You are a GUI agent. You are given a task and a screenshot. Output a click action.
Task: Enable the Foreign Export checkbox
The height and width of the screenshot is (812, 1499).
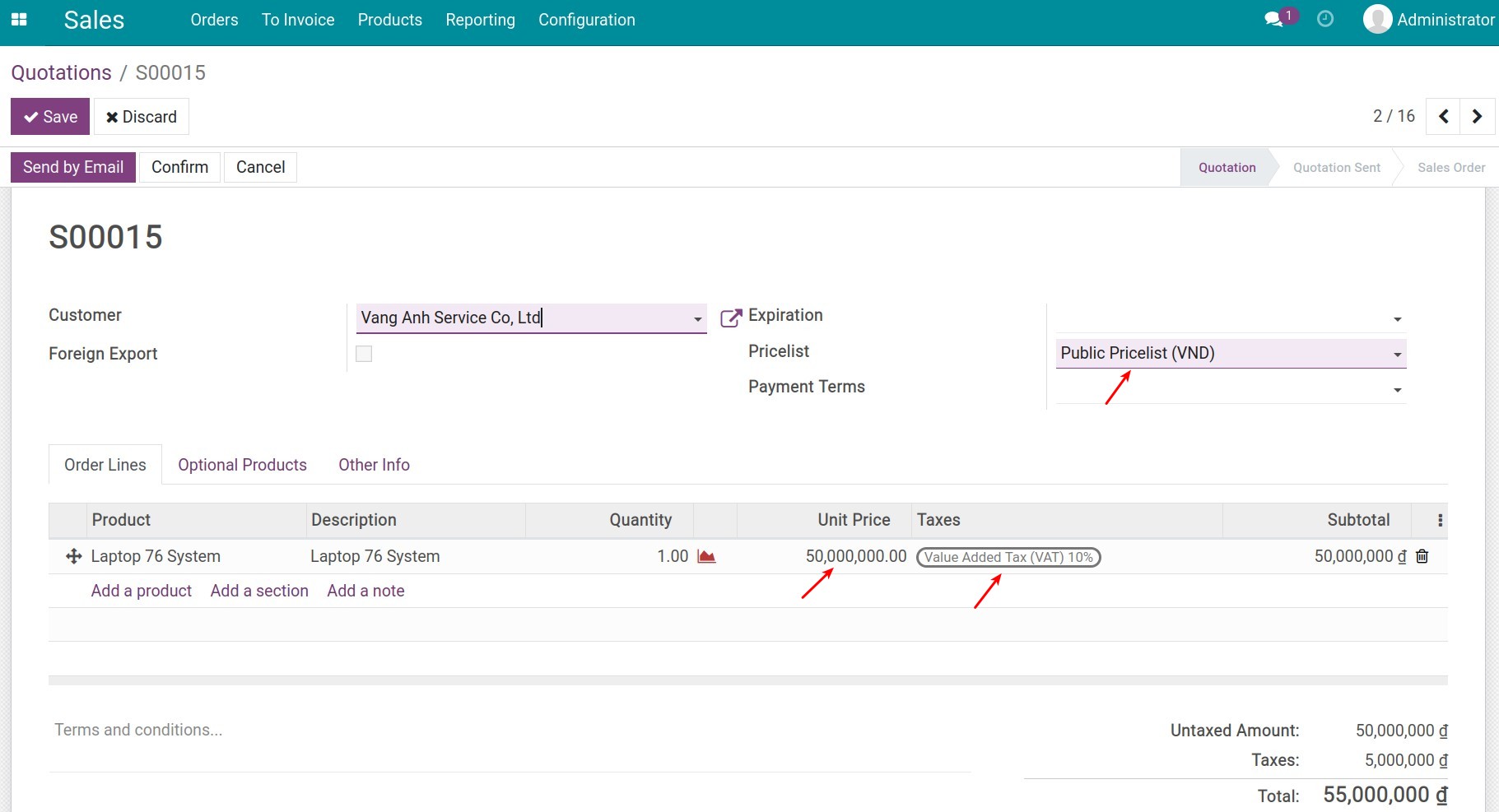(x=363, y=353)
